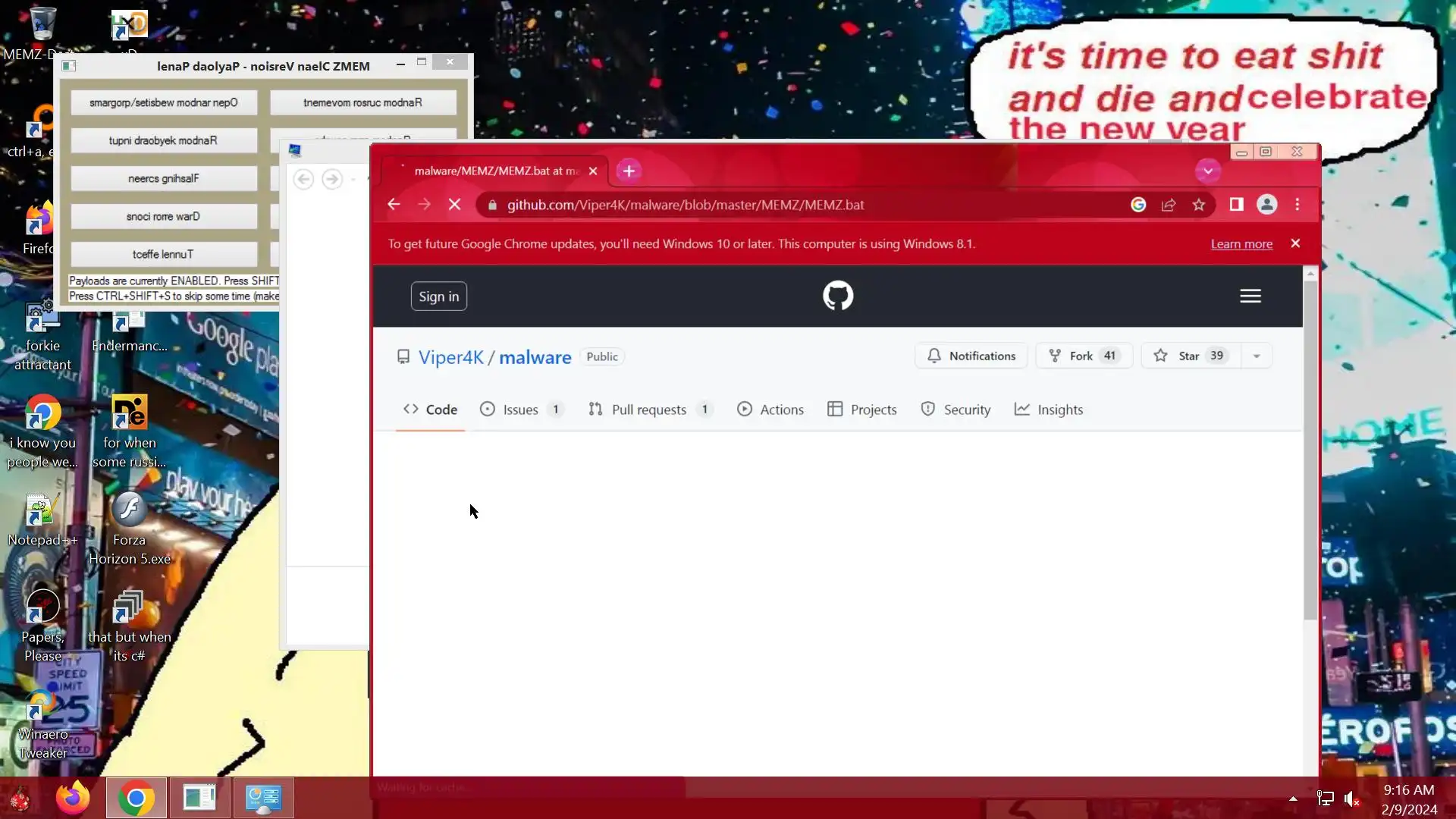Viewport: 1456px width, 819px height.
Task: Show hidden system tray icons
Action: click(x=1293, y=799)
